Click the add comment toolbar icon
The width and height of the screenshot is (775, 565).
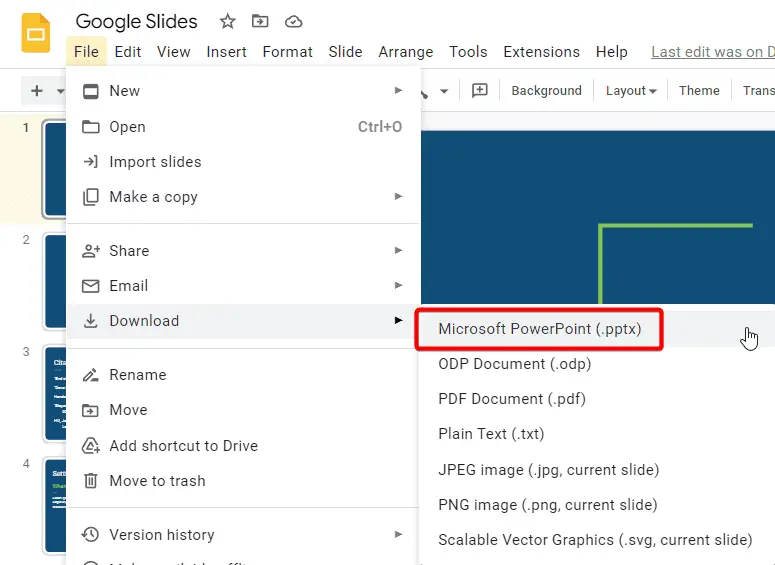479,90
